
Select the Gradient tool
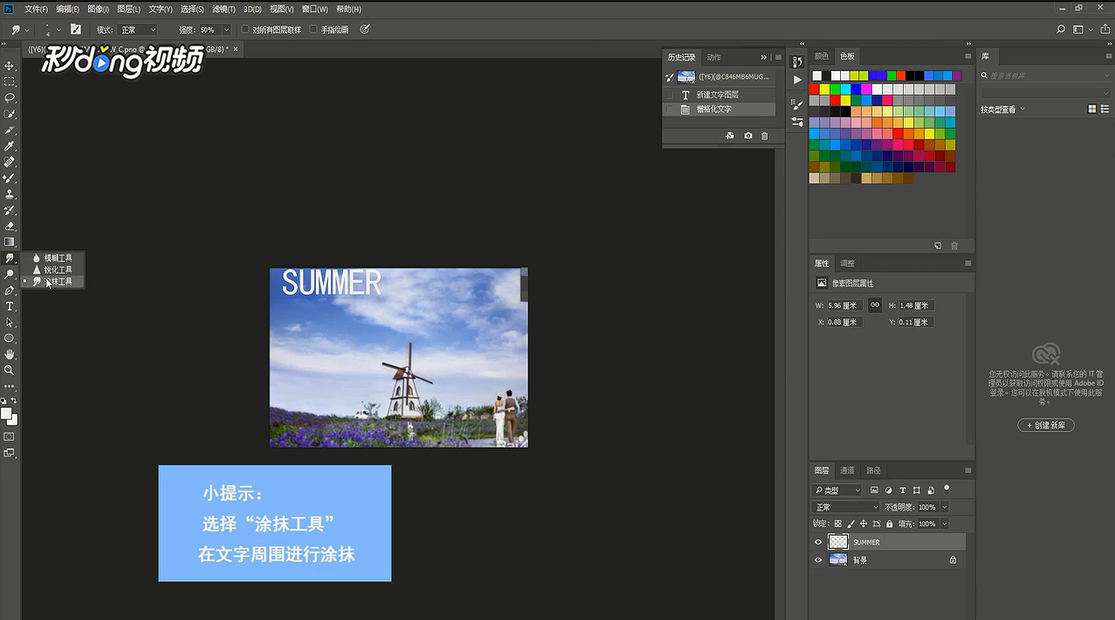coord(9,242)
